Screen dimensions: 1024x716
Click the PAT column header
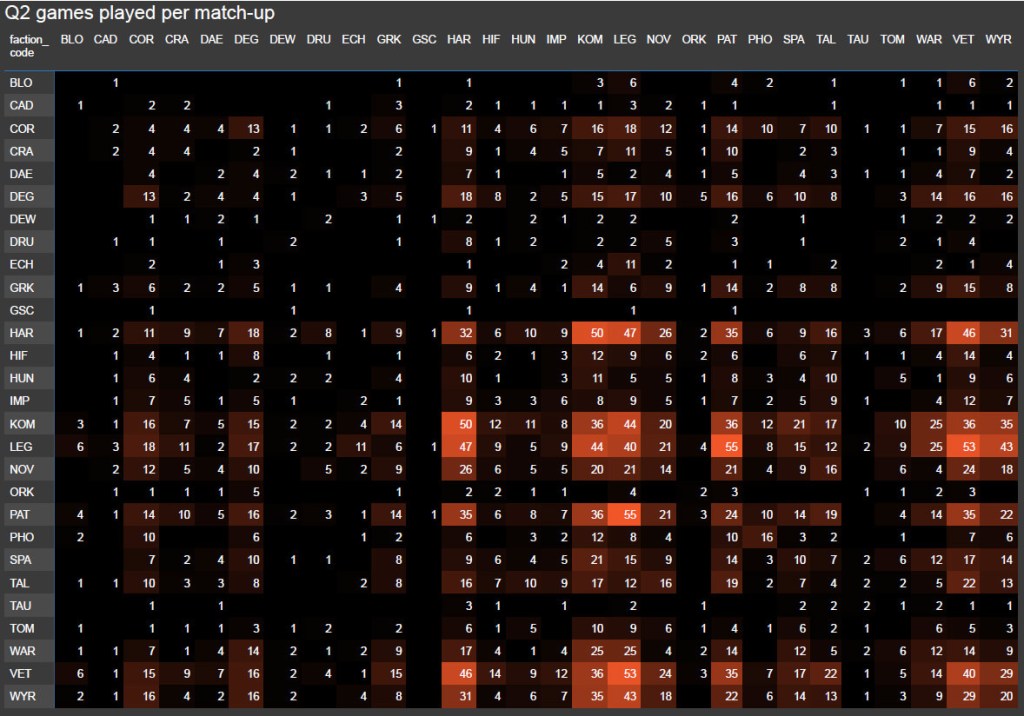point(727,40)
